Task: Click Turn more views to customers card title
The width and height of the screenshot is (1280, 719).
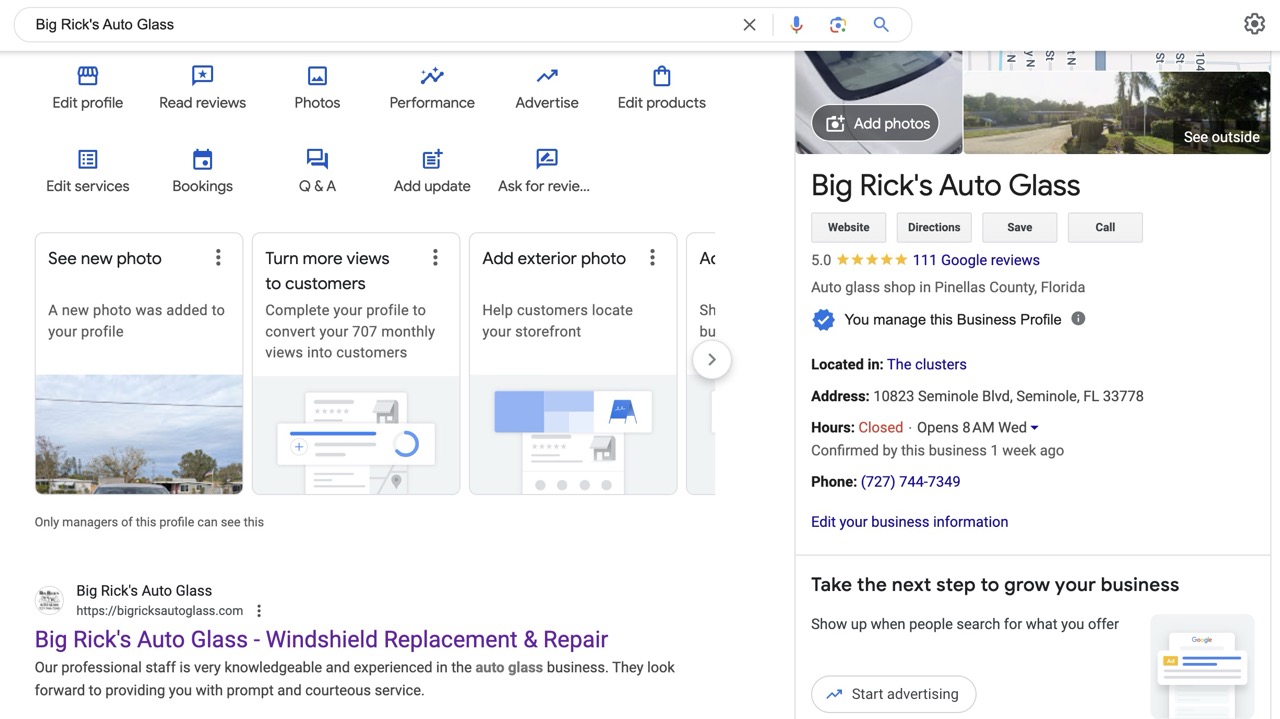Action: pyautogui.click(x=327, y=271)
